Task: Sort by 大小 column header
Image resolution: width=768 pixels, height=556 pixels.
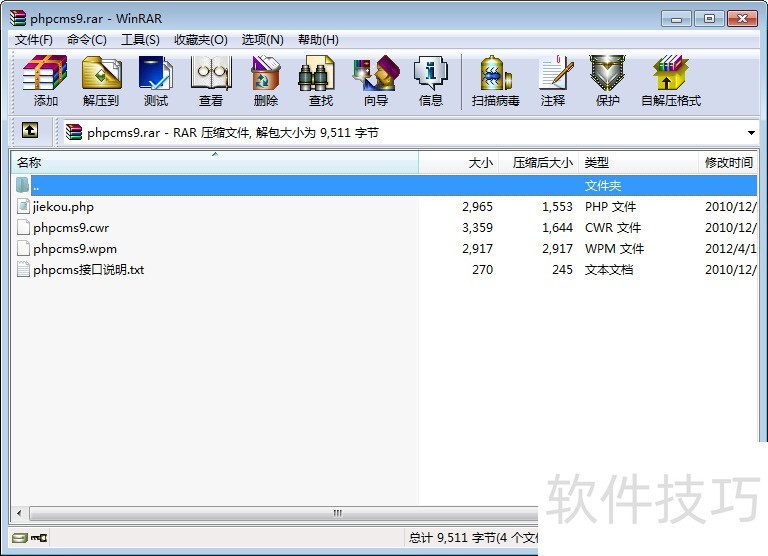Action: [x=458, y=162]
